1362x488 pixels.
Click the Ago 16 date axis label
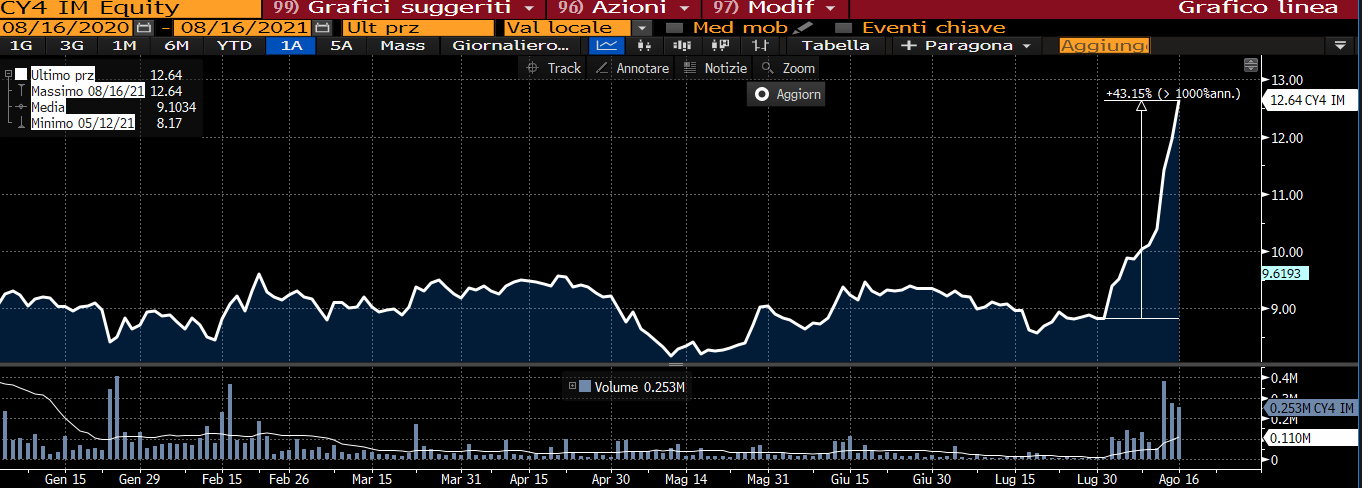coord(1178,479)
